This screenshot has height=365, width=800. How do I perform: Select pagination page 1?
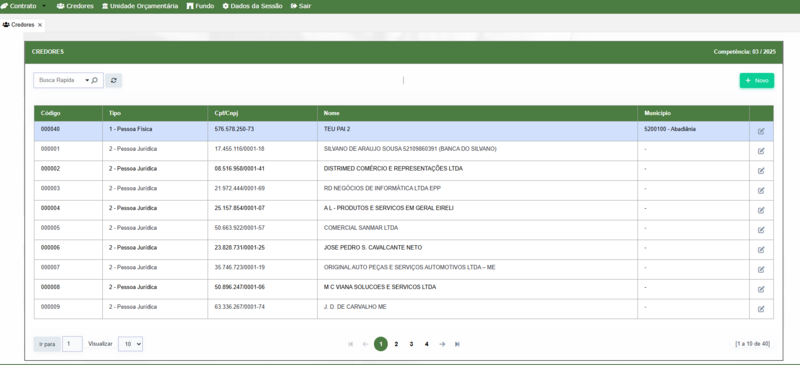(381, 344)
